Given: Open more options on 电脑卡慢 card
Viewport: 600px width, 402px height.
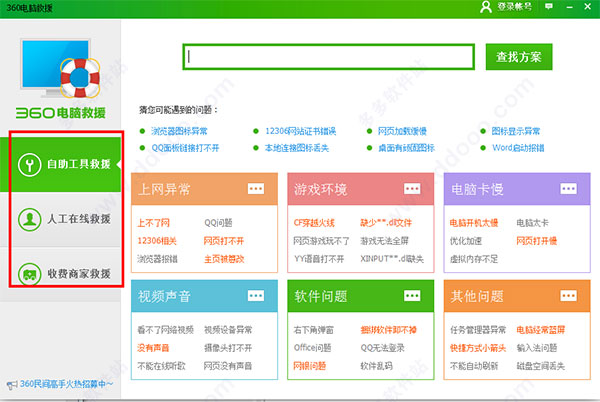Looking at the screenshot, I should pos(568,189).
